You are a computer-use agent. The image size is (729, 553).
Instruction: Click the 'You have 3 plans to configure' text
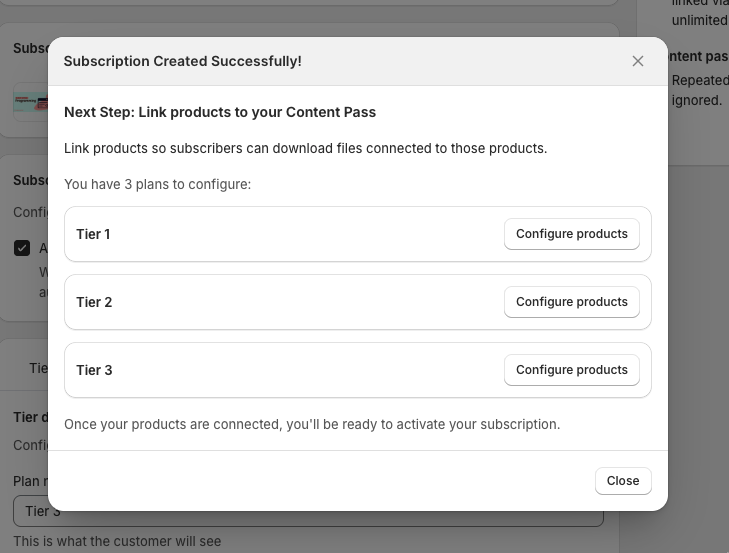[x=157, y=184]
